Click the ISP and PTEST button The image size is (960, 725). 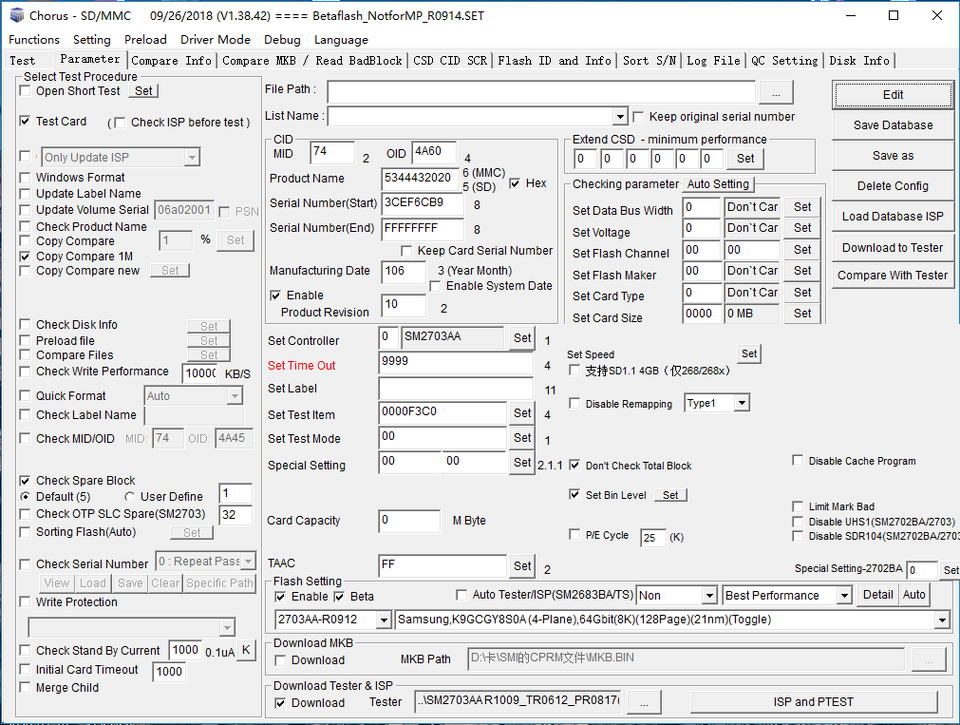pos(815,702)
